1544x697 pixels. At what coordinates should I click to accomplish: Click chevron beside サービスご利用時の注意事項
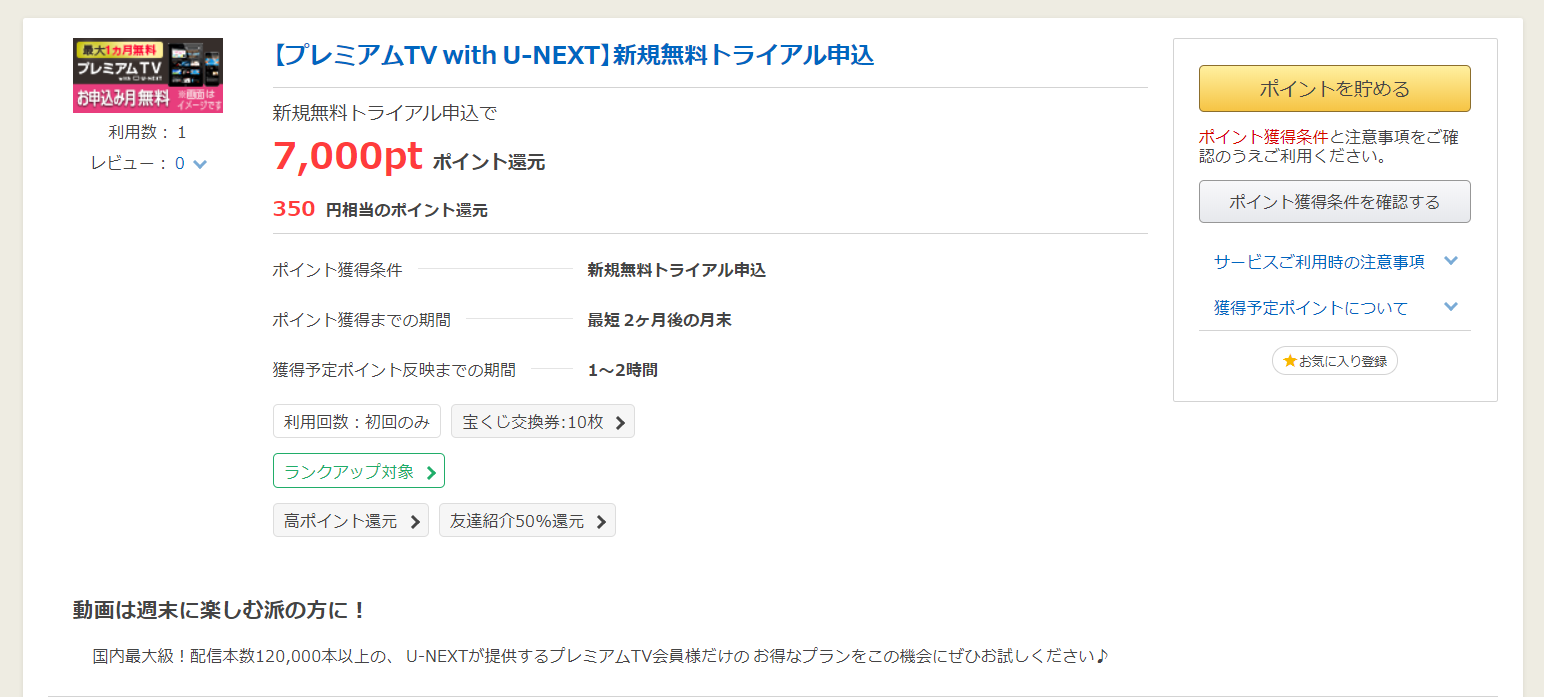(1451, 261)
